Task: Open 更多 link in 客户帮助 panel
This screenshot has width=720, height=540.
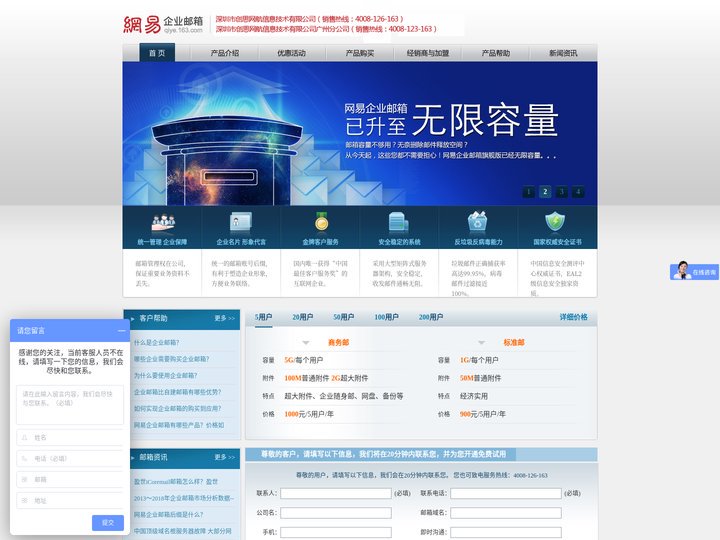Action: click(x=225, y=318)
